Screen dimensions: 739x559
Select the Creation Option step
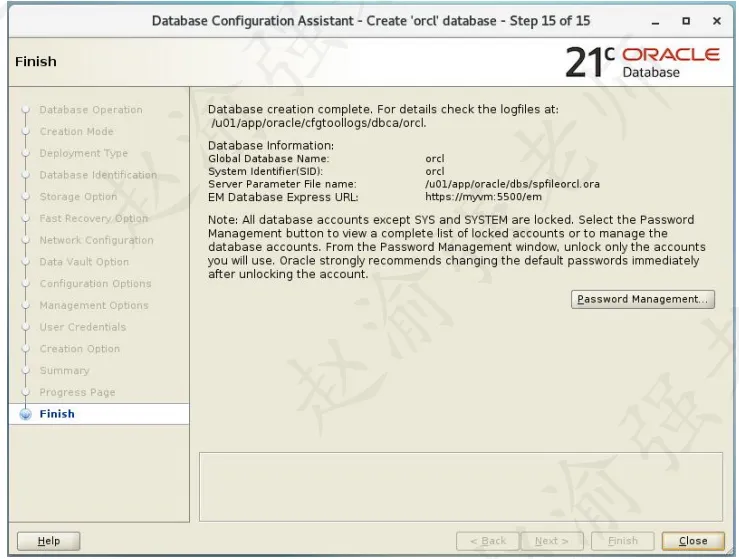80,348
